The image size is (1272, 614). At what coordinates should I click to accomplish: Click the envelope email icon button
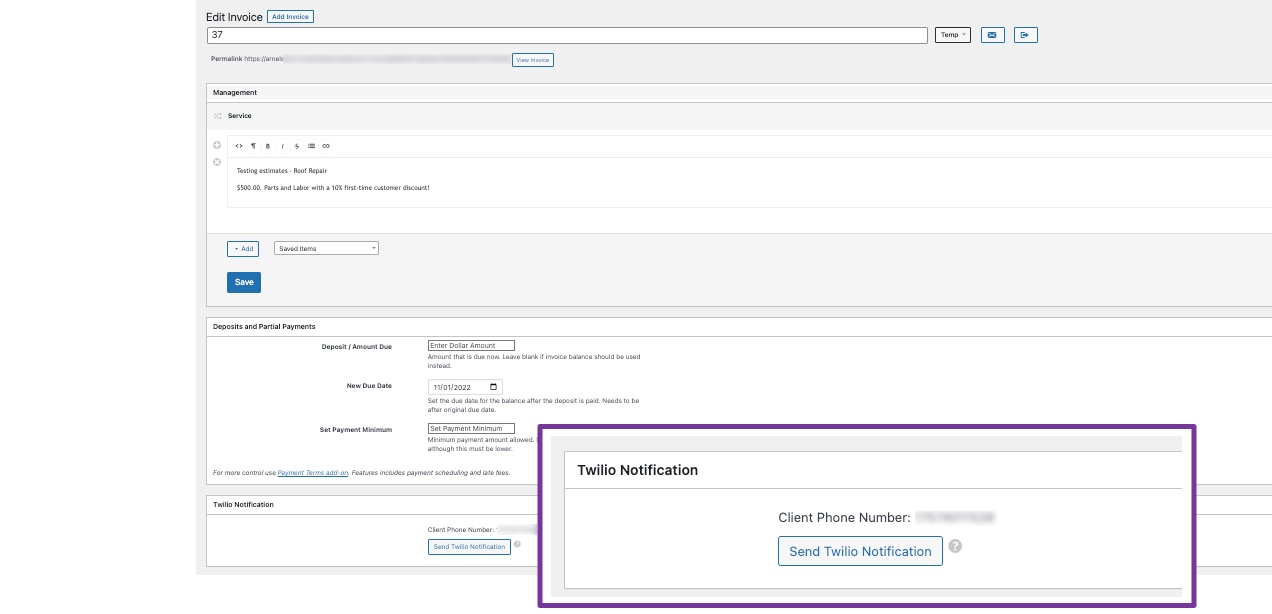point(992,35)
